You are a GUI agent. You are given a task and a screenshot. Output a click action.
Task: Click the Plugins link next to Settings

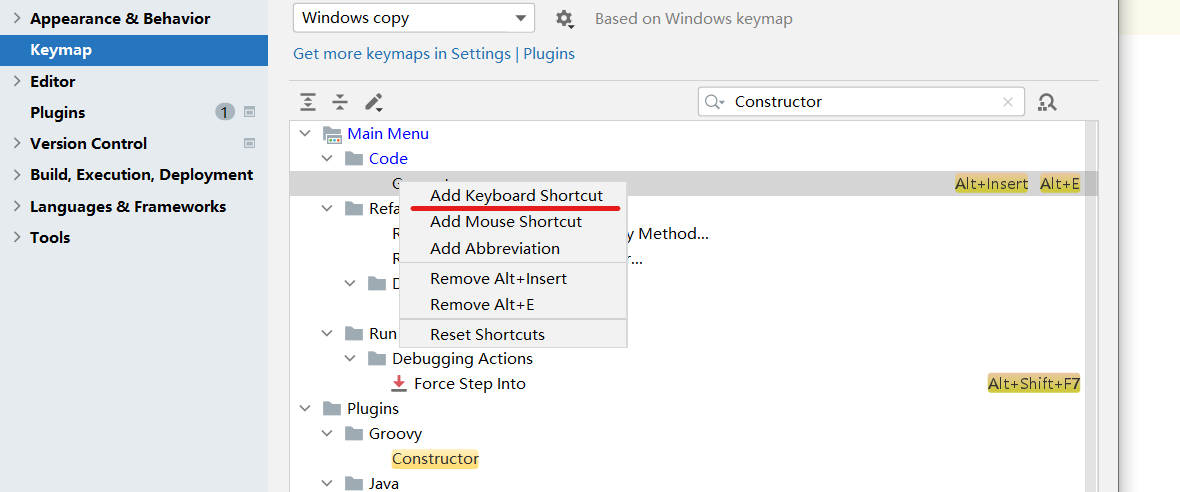tap(549, 53)
